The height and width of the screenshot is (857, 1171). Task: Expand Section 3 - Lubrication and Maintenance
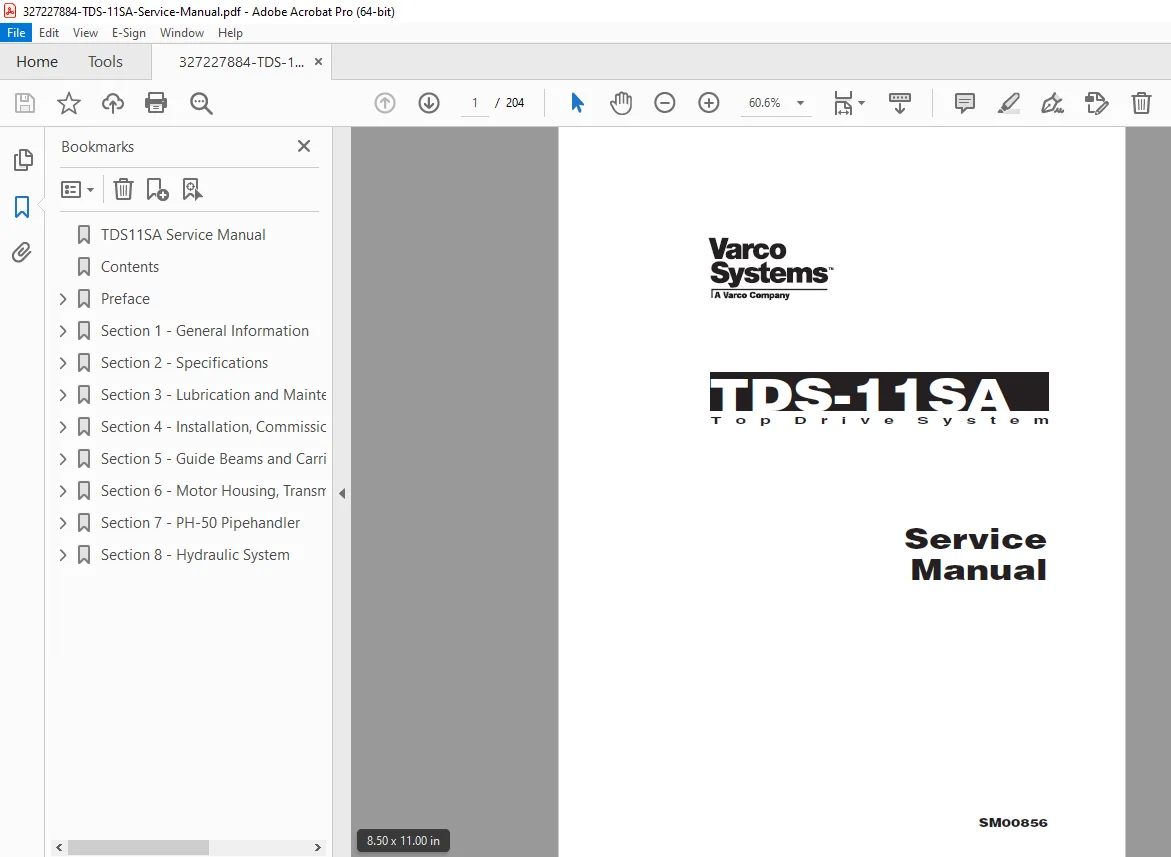coord(63,395)
